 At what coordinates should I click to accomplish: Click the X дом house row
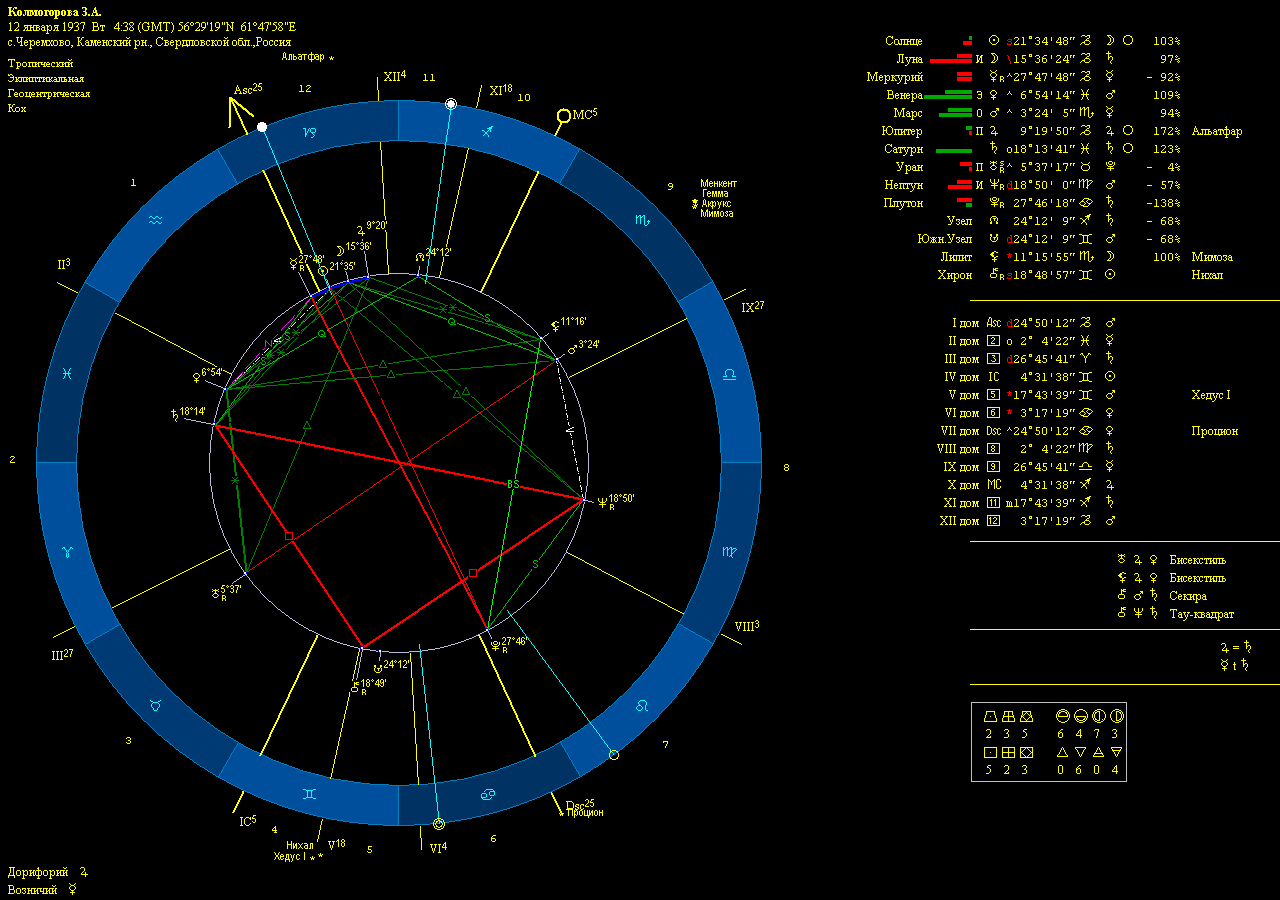click(1034, 485)
